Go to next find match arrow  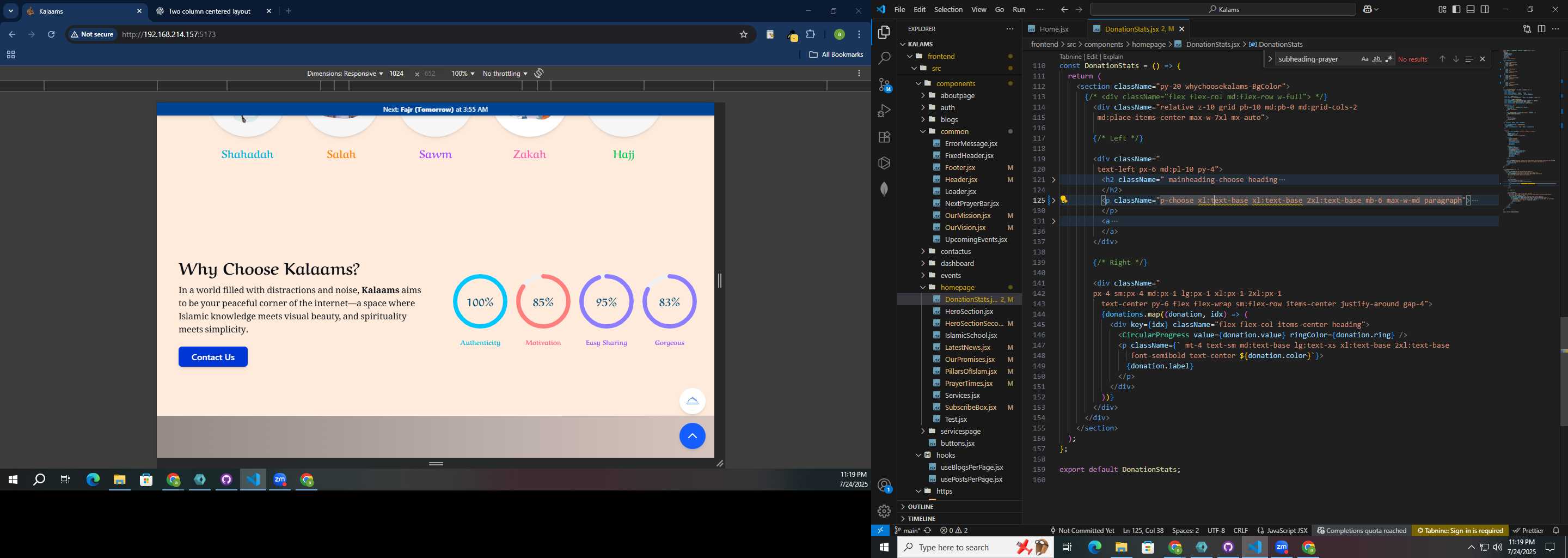pos(1455,59)
